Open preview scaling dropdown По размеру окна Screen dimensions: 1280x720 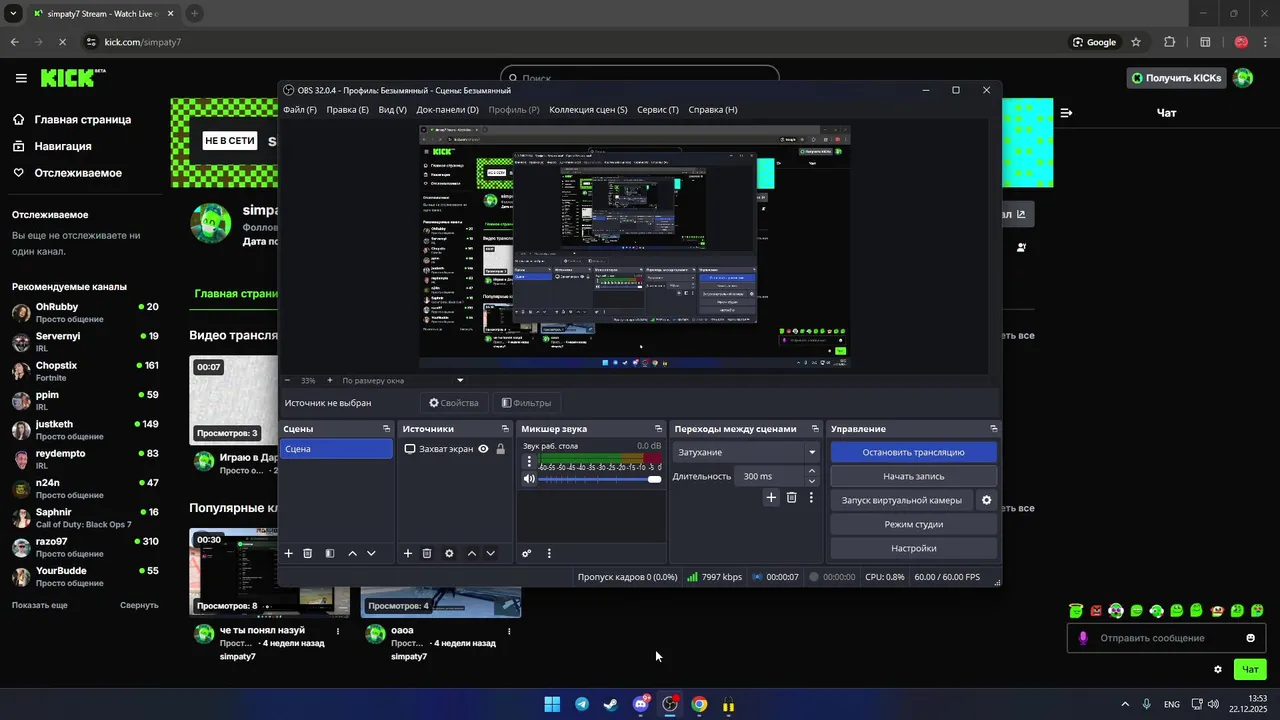click(403, 380)
